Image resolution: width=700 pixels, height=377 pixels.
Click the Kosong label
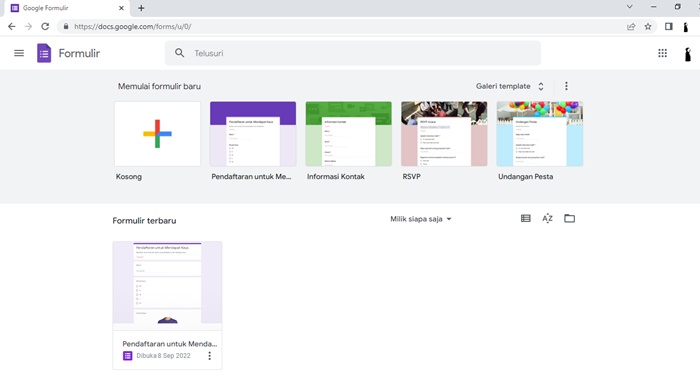coord(129,176)
